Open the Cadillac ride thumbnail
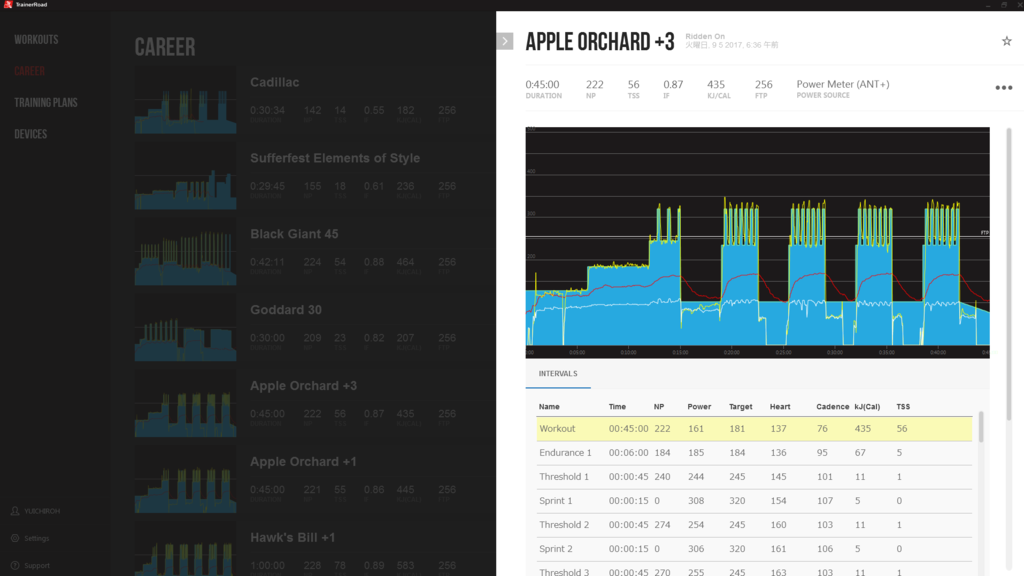 (x=185, y=100)
